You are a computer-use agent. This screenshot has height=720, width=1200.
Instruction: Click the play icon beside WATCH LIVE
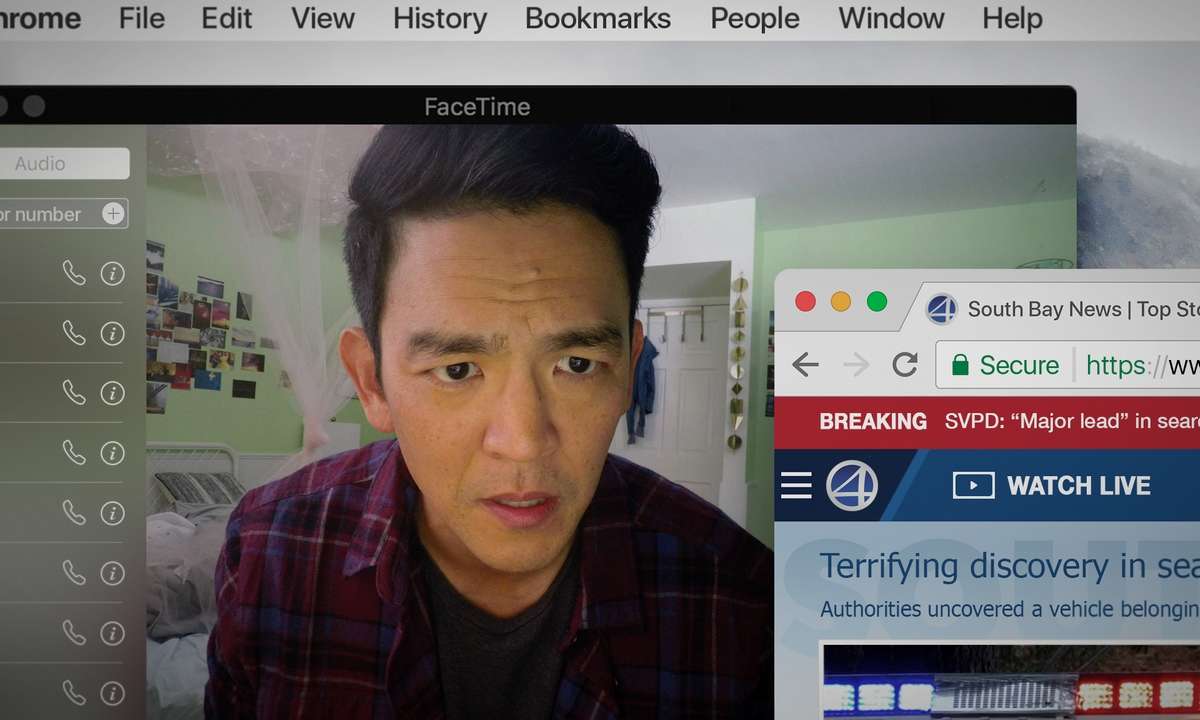[x=973, y=486]
